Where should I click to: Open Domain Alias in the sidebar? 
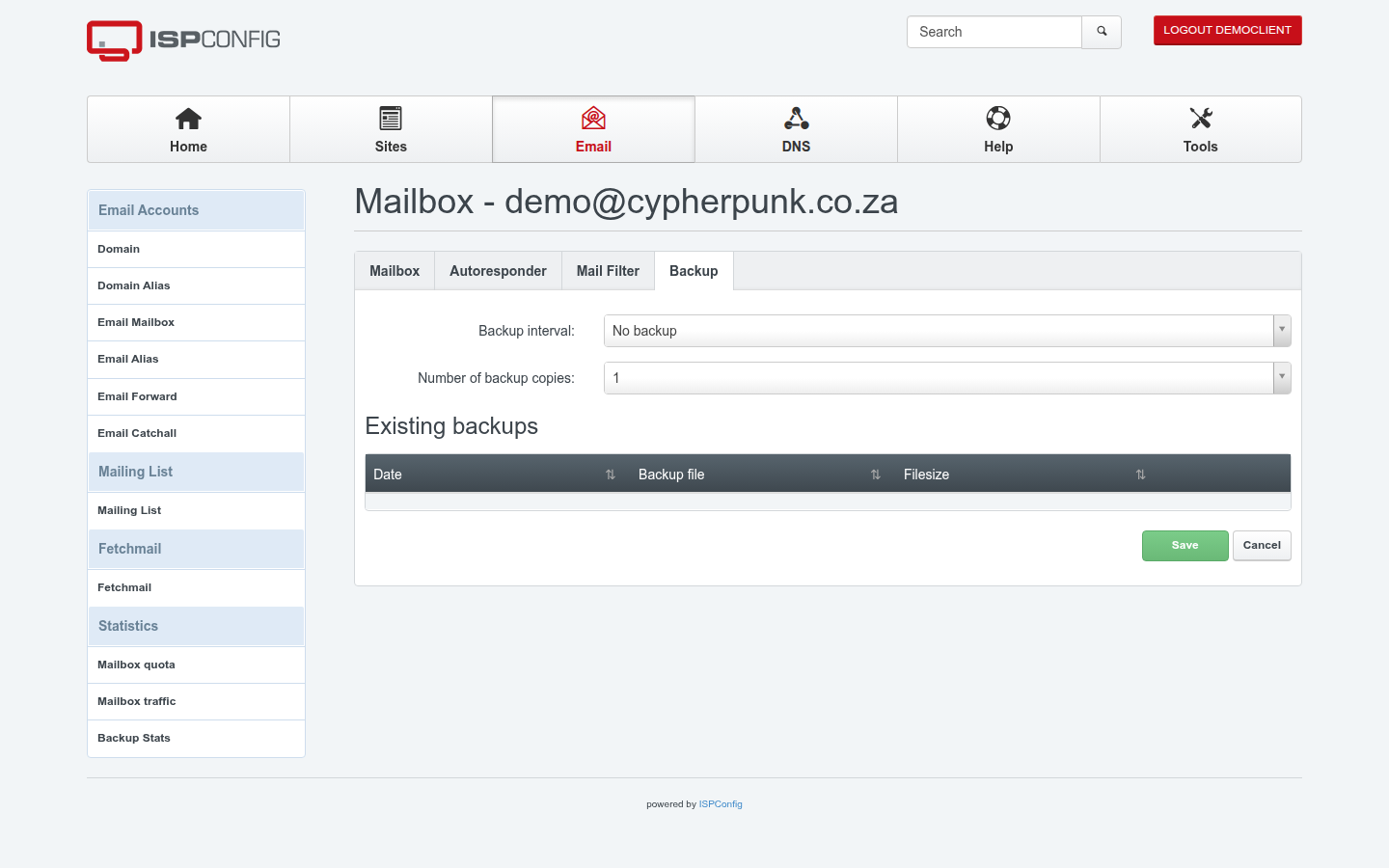(x=196, y=285)
